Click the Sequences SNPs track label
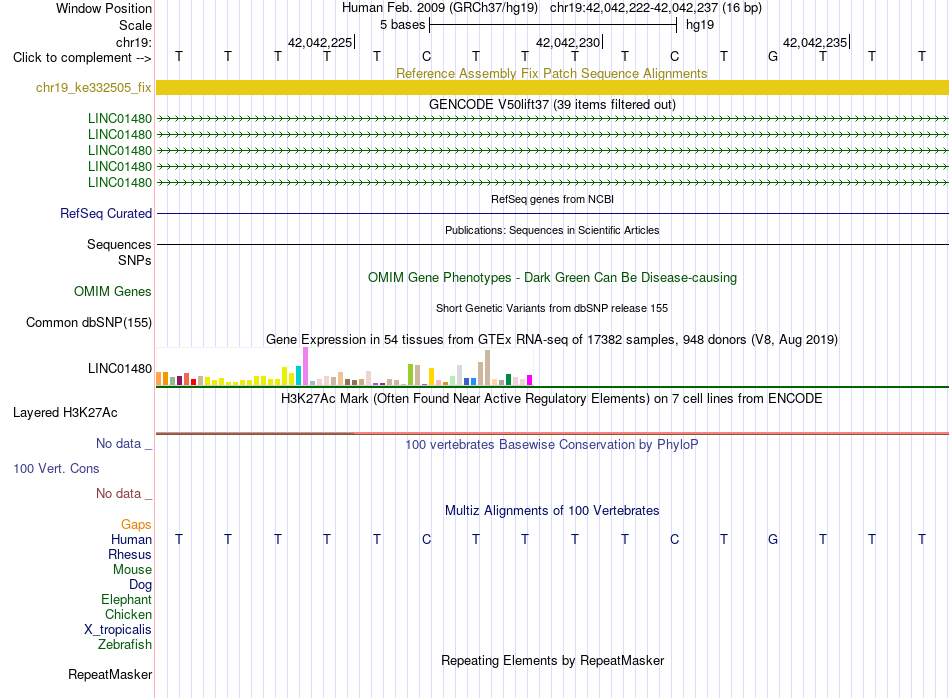 point(119,252)
